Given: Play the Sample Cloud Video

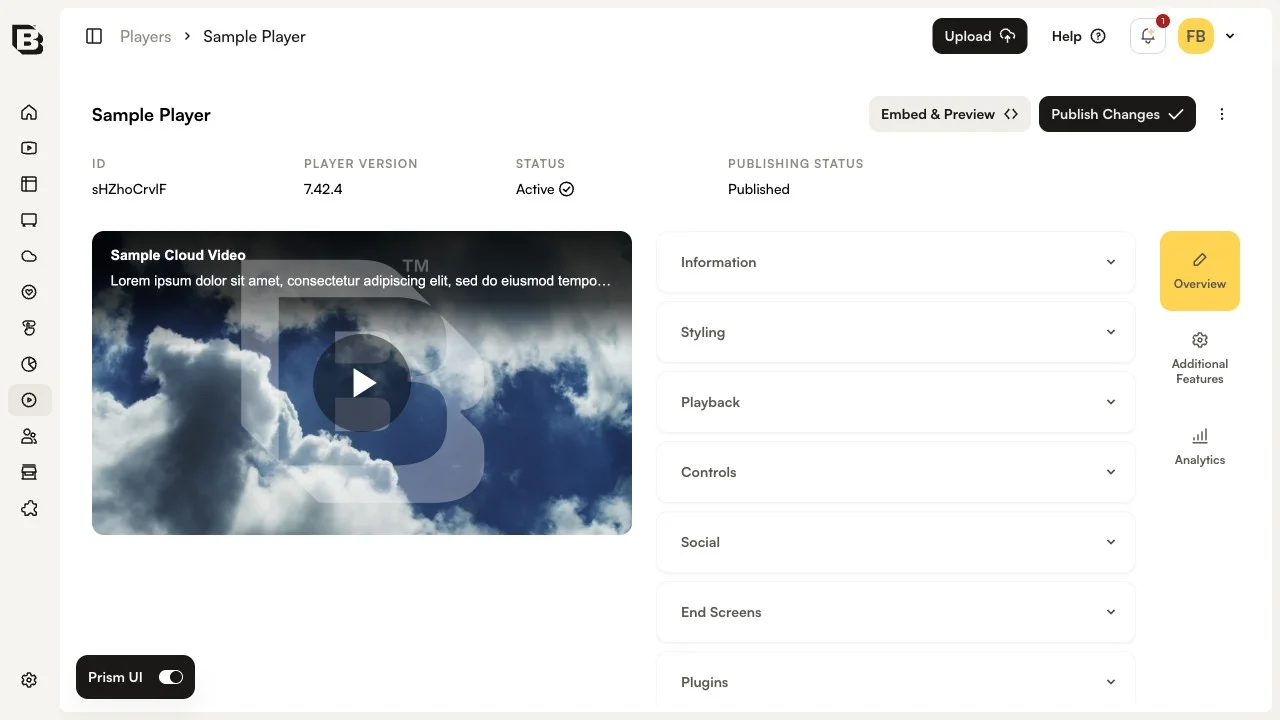Looking at the screenshot, I should pyautogui.click(x=362, y=383).
